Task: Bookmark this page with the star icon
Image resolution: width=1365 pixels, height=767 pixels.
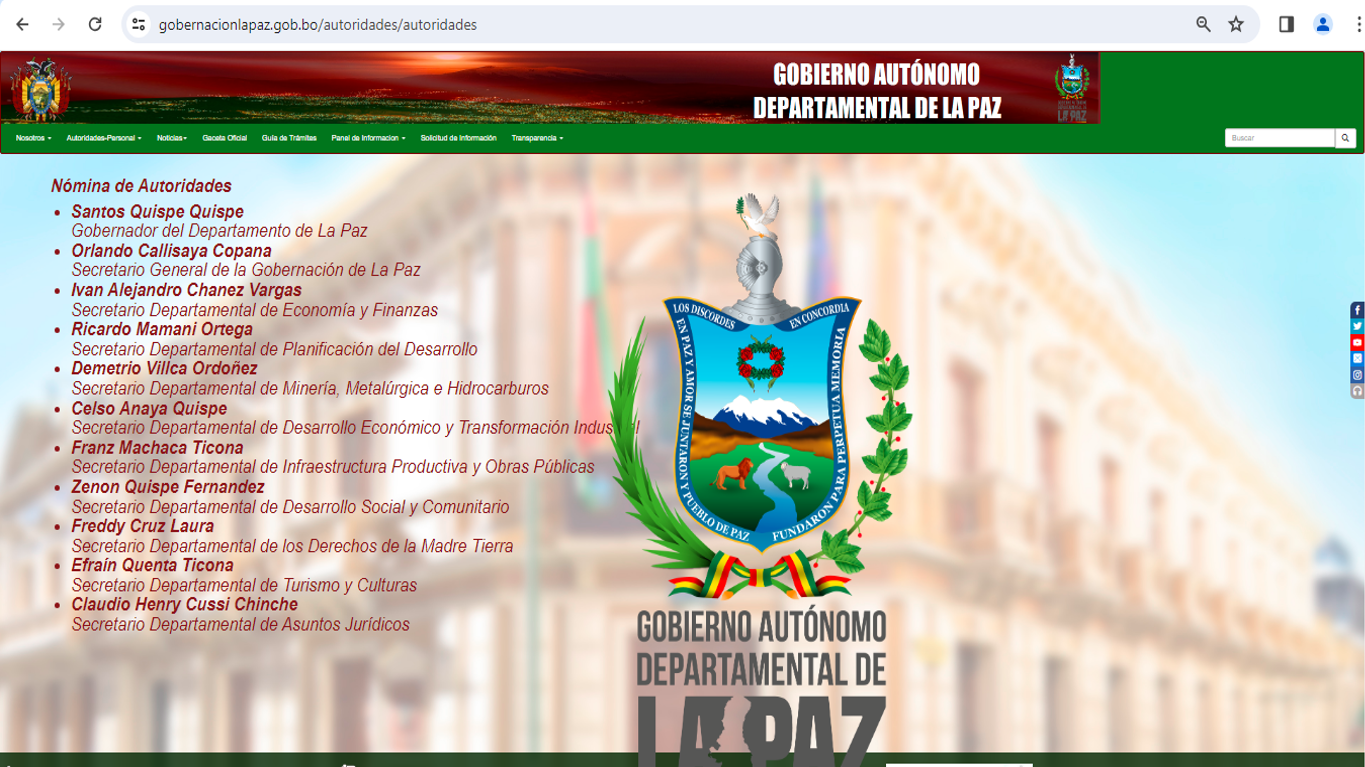Action: click(1236, 25)
